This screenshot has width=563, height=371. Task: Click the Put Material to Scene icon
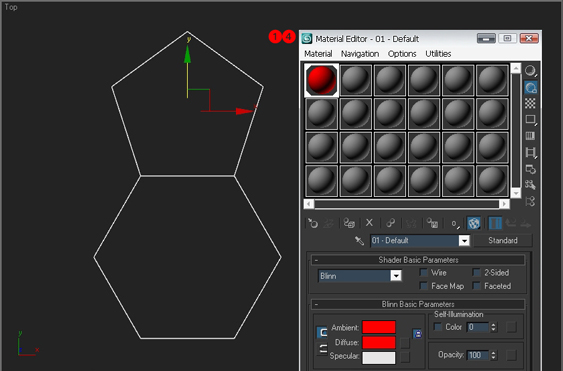click(329, 223)
